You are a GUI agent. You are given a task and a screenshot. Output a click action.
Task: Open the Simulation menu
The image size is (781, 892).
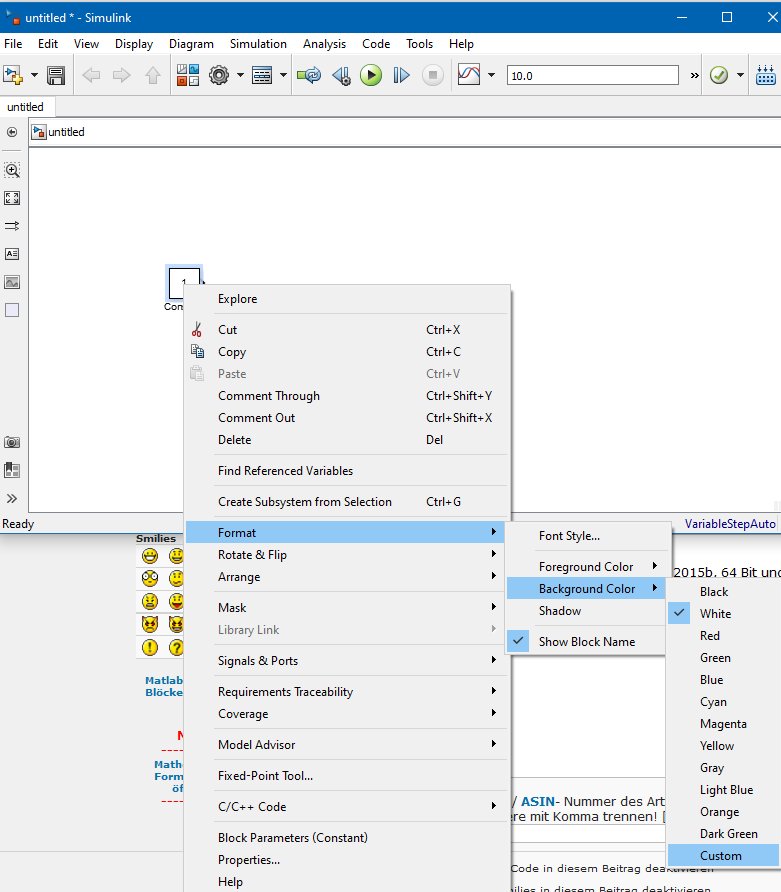pyautogui.click(x=258, y=44)
